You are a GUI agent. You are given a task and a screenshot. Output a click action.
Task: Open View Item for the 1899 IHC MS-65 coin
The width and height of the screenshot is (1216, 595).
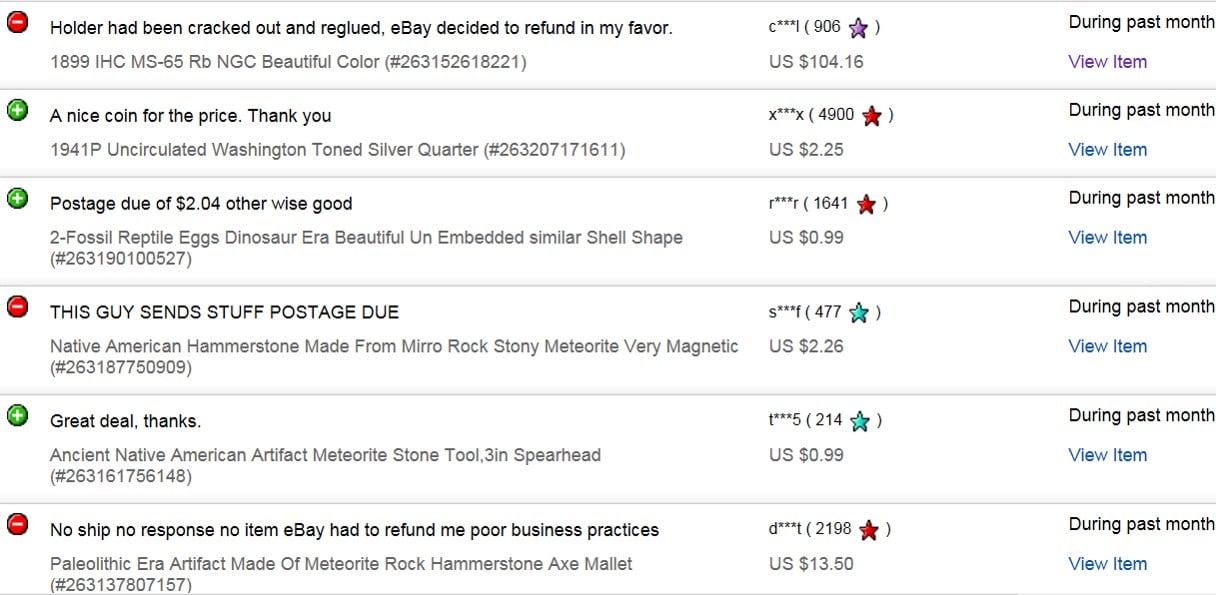pos(1107,62)
